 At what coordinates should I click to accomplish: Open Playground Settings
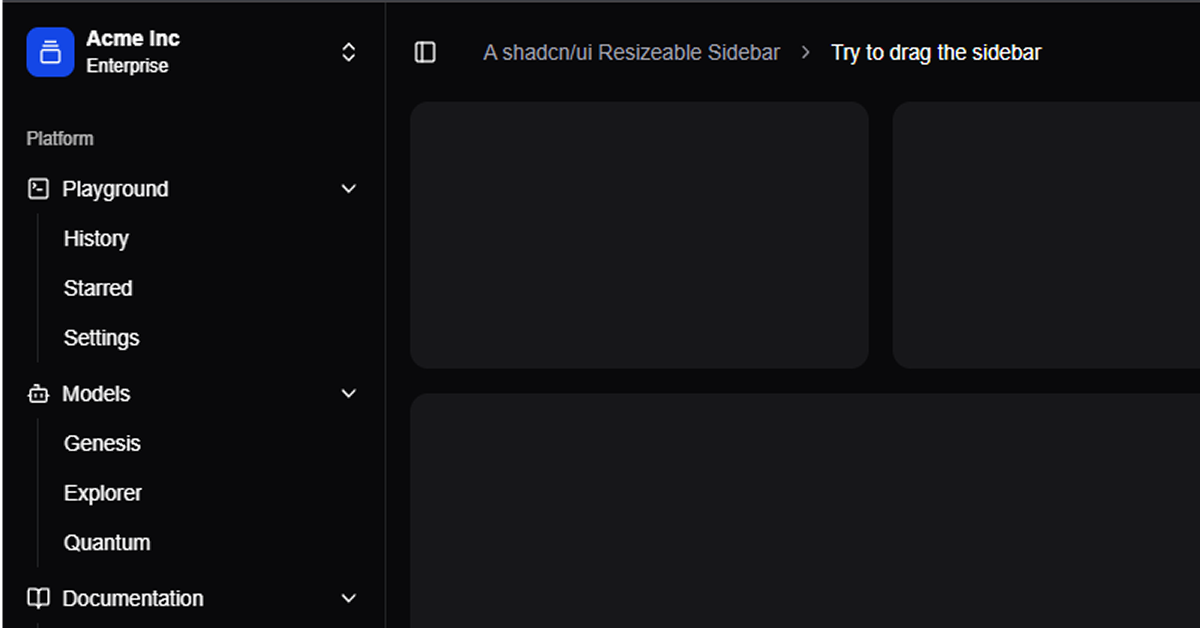101,338
